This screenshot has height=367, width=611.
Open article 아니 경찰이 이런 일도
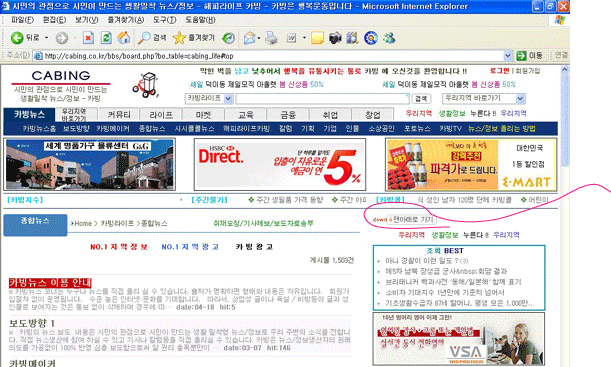tap(427, 261)
